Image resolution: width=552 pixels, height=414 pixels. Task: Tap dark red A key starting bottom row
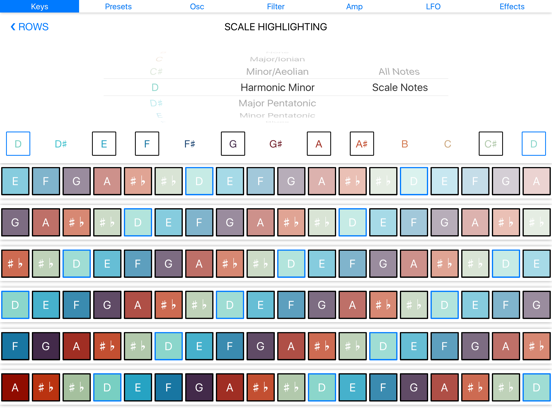point(15,387)
